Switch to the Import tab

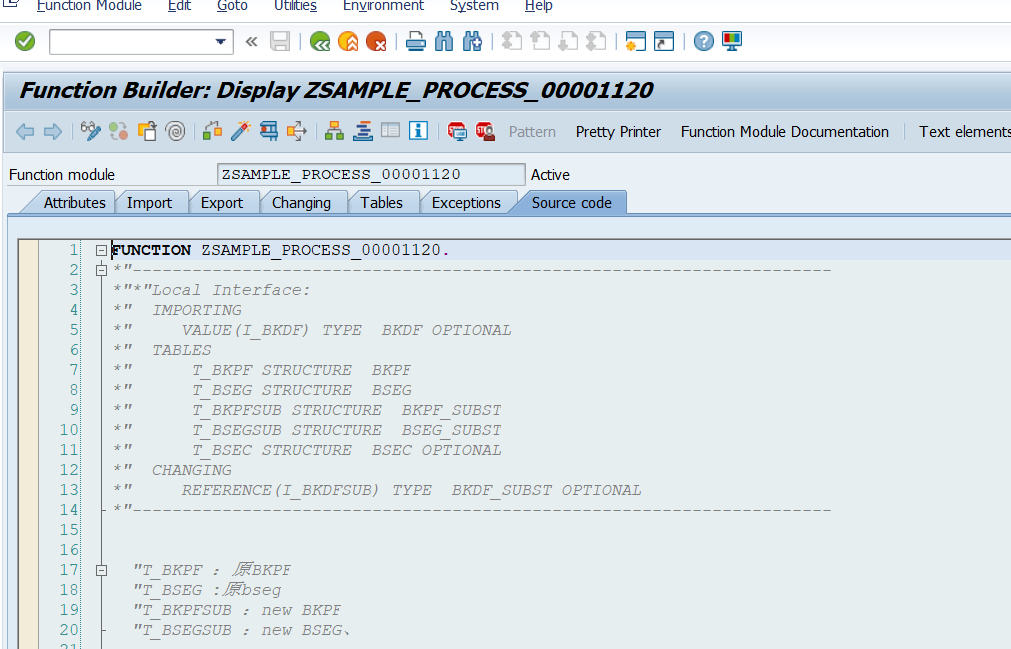149,202
